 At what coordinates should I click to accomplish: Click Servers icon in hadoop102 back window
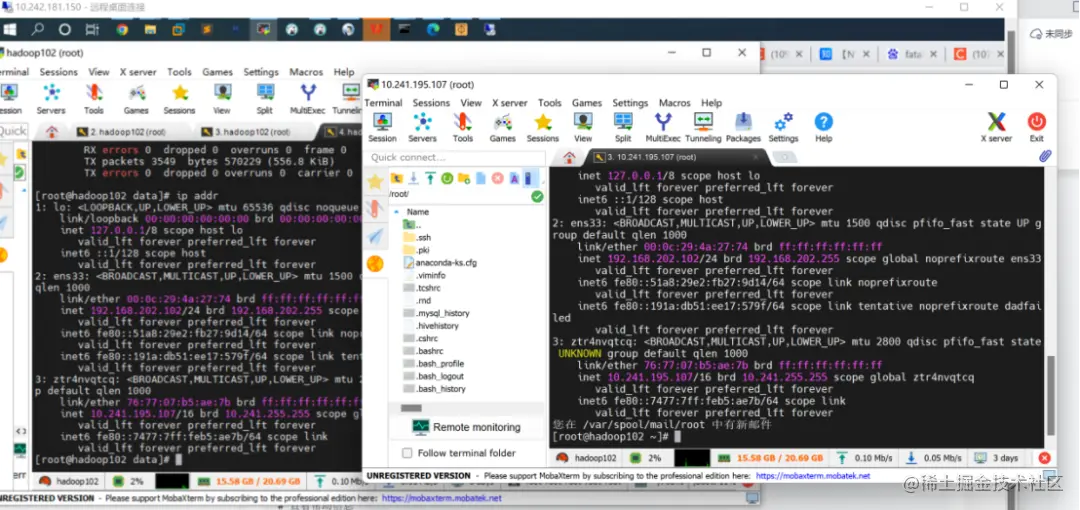point(50,98)
